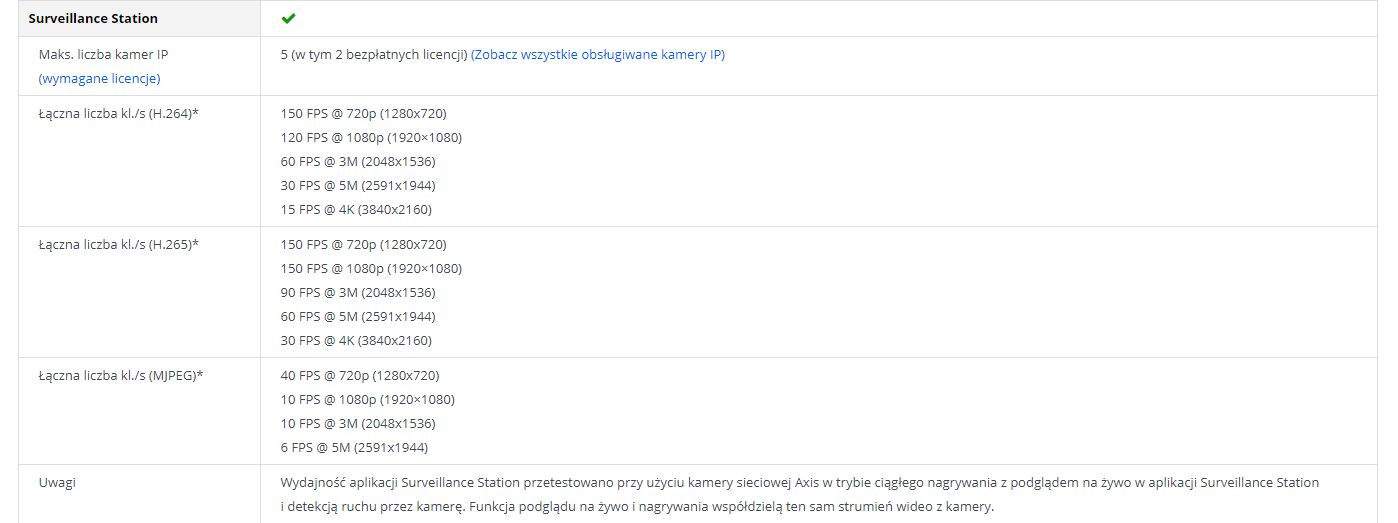Click the H.264 30 FPS @ 5M line
The image size is (1398, 523).
coord(359,185)
